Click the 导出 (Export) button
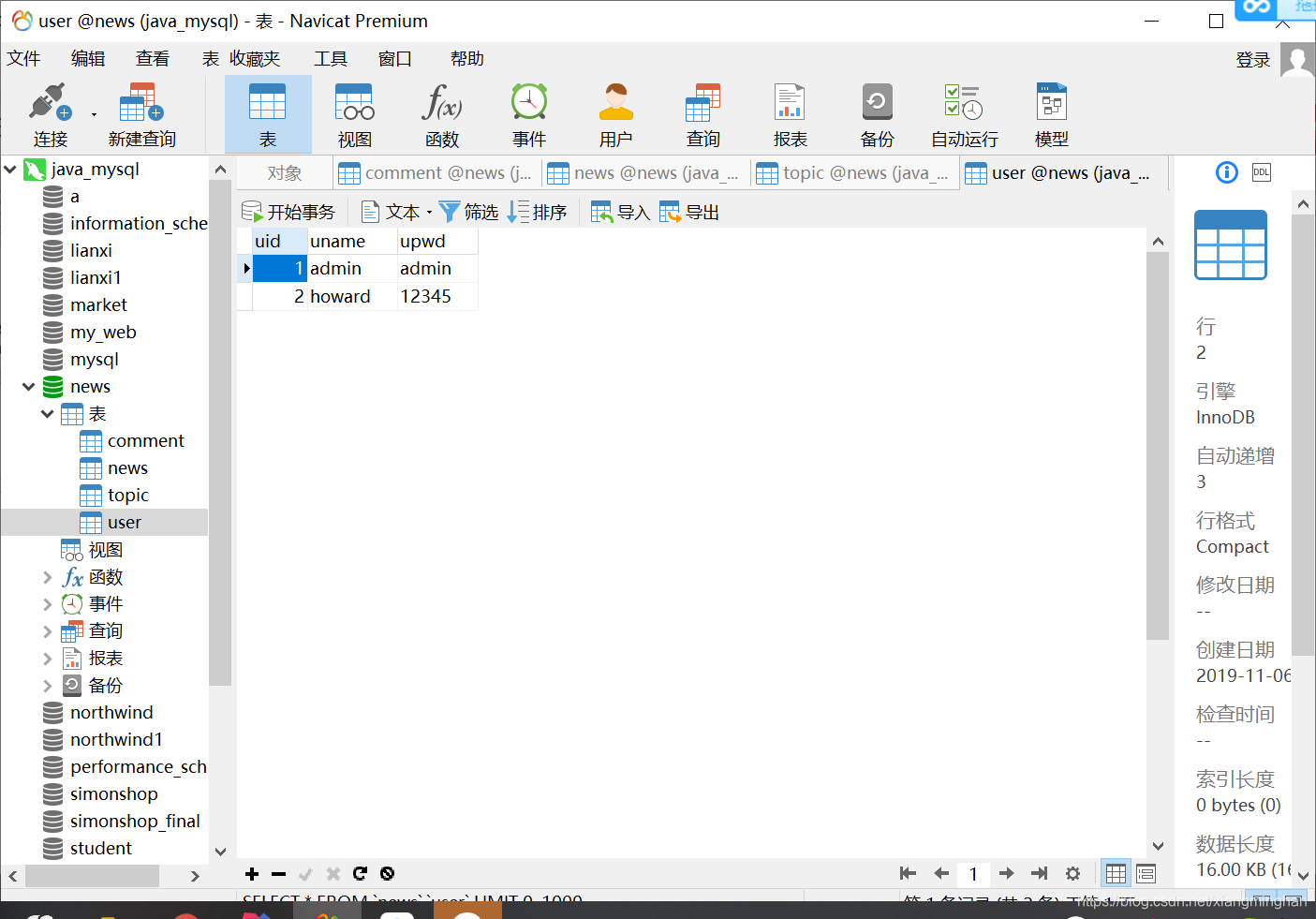The image size is (1316, 919). (689, 212)
